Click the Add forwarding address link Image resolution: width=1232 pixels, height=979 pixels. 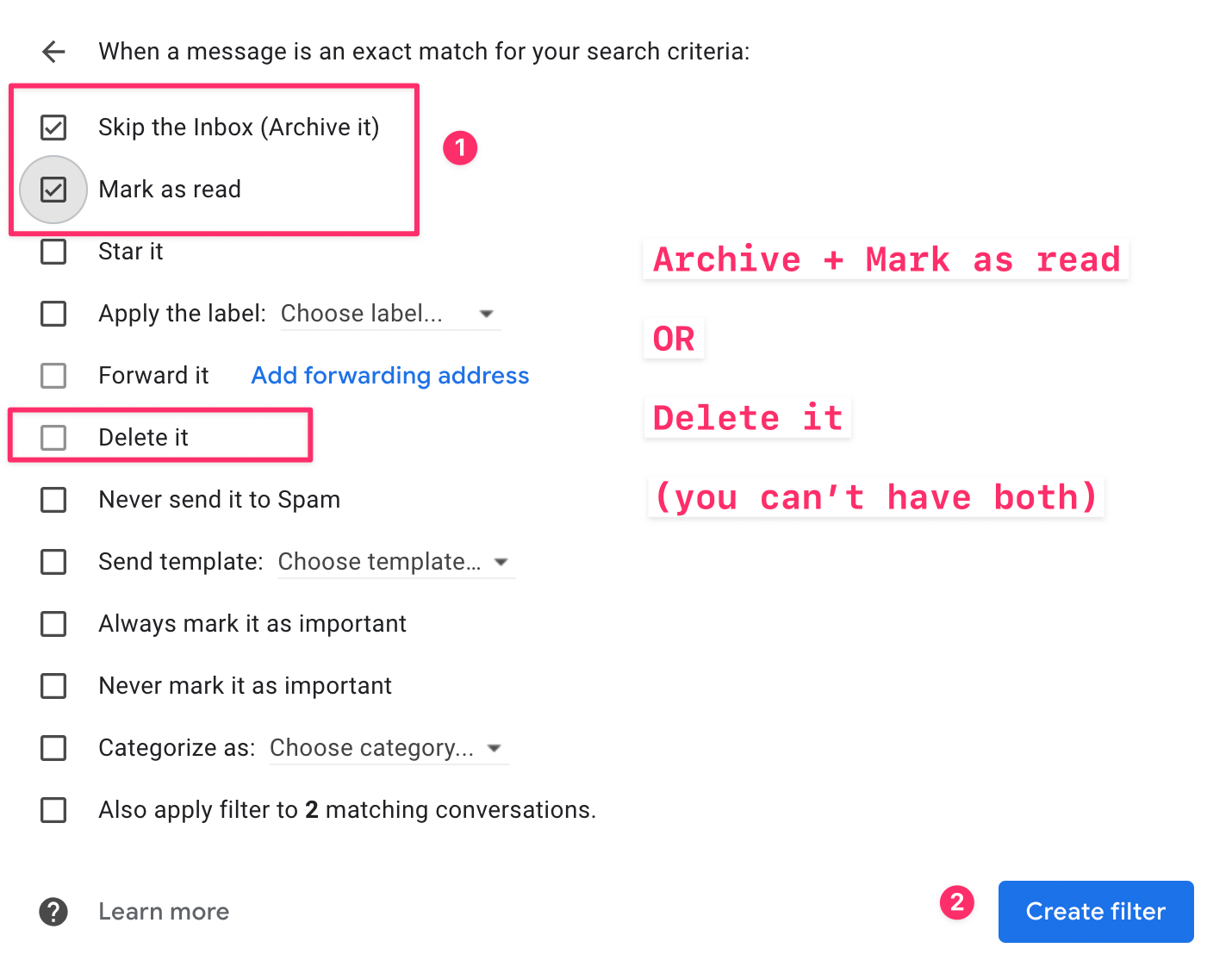[x=390, y=376]
